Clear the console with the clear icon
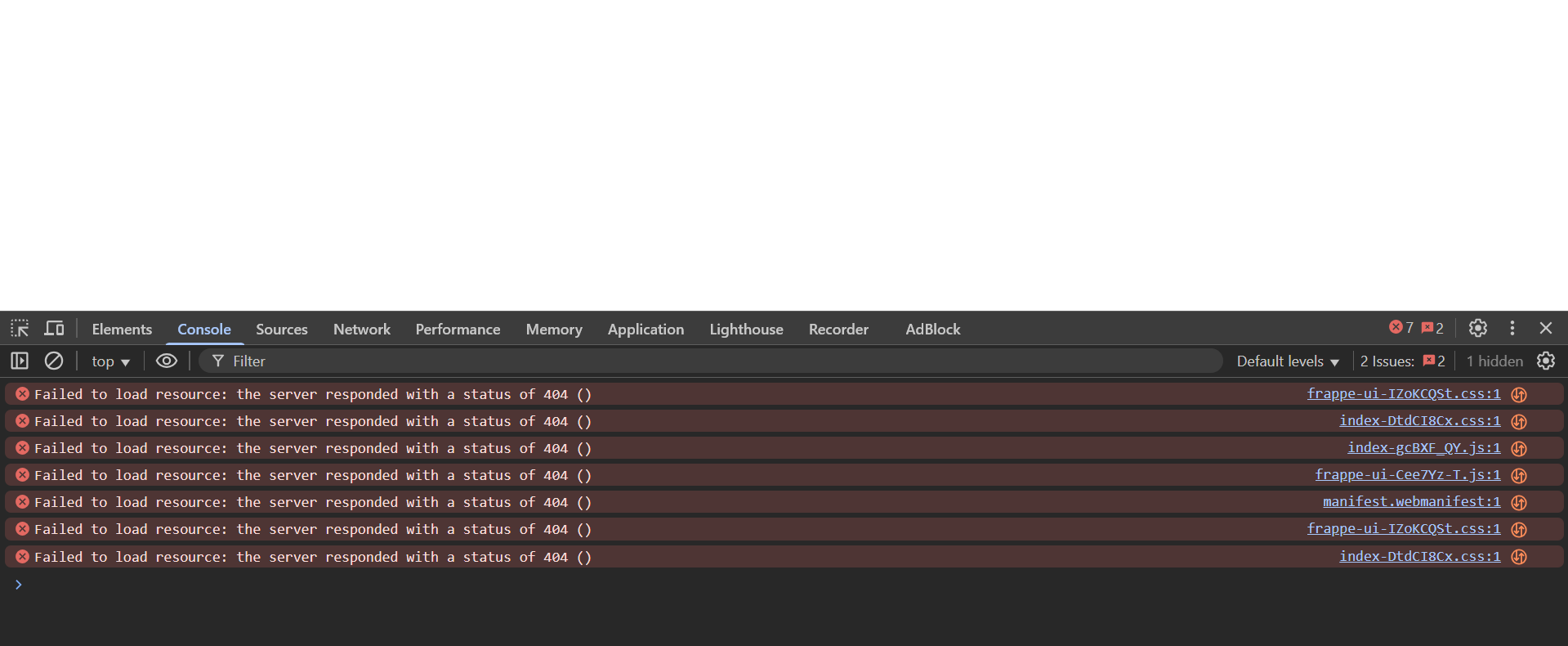 point(54,361)
